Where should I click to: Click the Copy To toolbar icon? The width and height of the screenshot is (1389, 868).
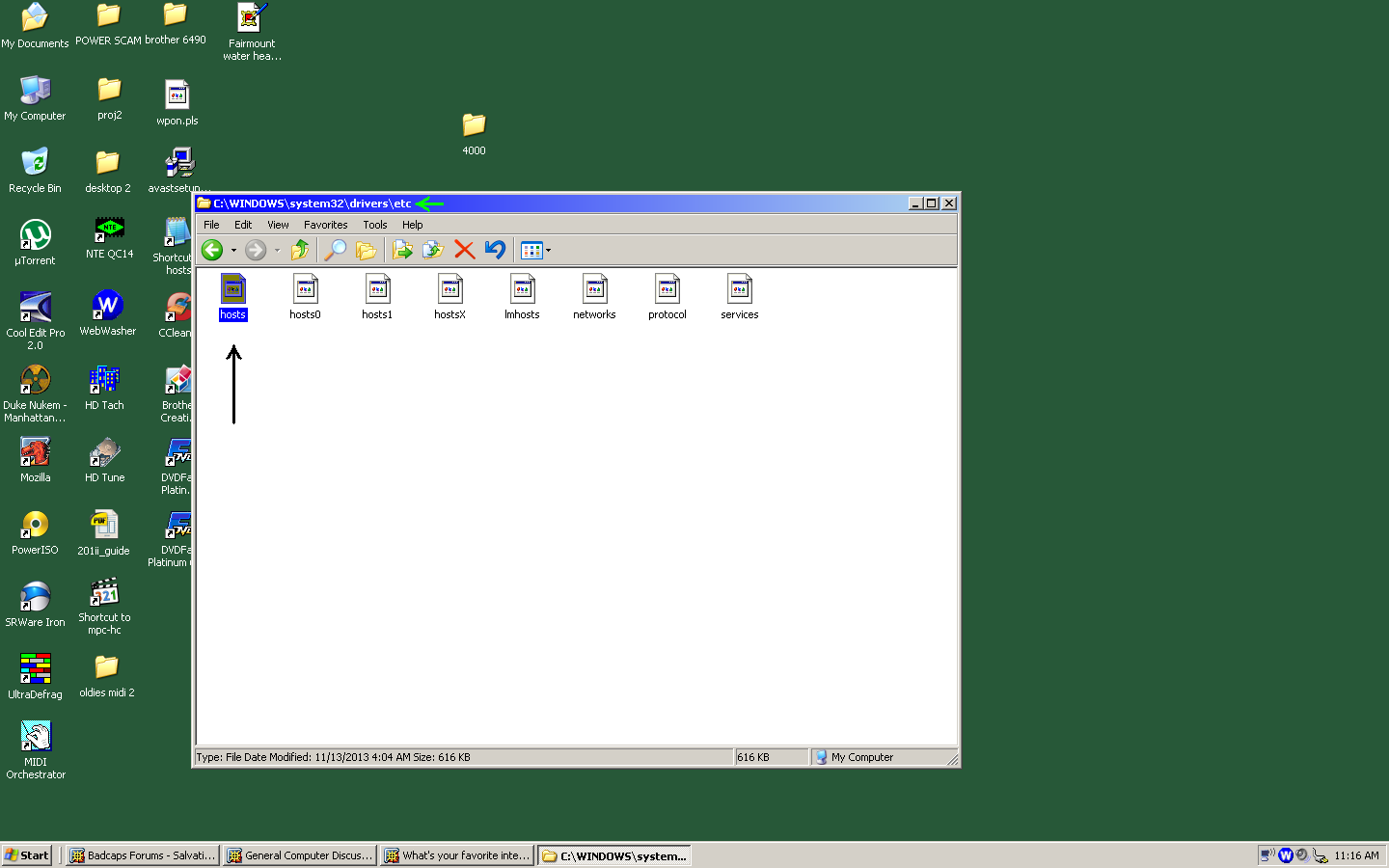click(433, 251)
